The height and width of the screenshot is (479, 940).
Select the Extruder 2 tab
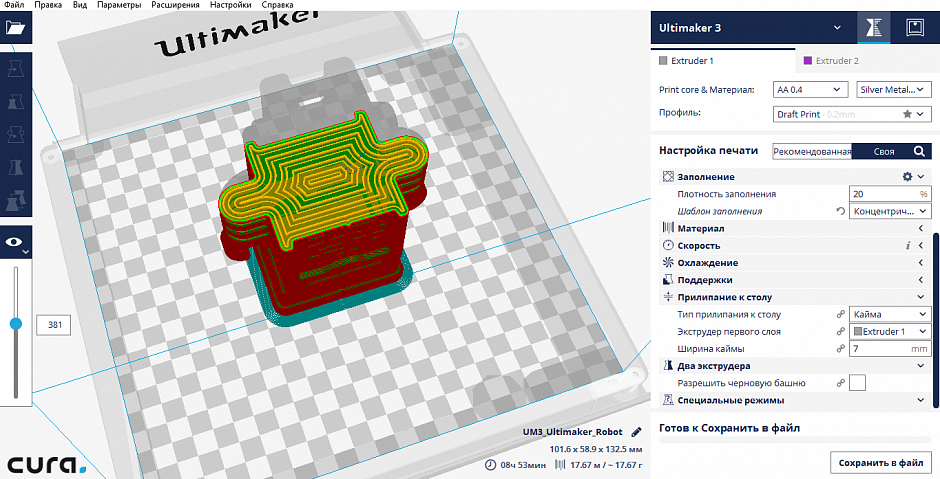tap(867, 61)
